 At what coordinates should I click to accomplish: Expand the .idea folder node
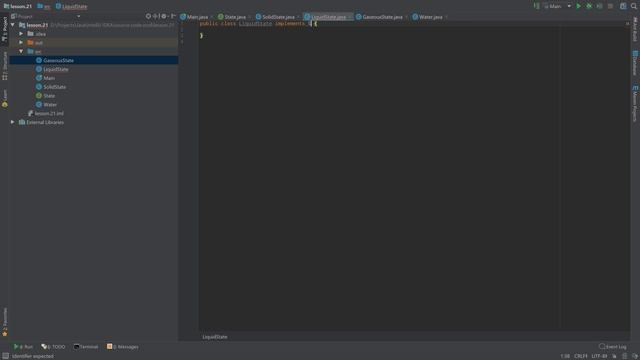pyautogui.click(x=21, y=33)
